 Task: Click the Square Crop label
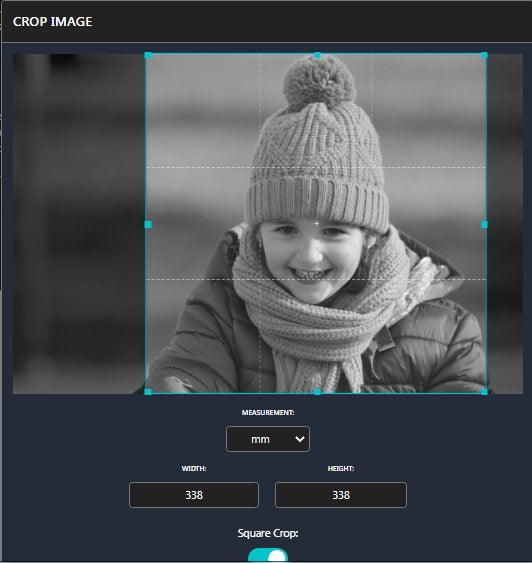click(x=268, y=533)
